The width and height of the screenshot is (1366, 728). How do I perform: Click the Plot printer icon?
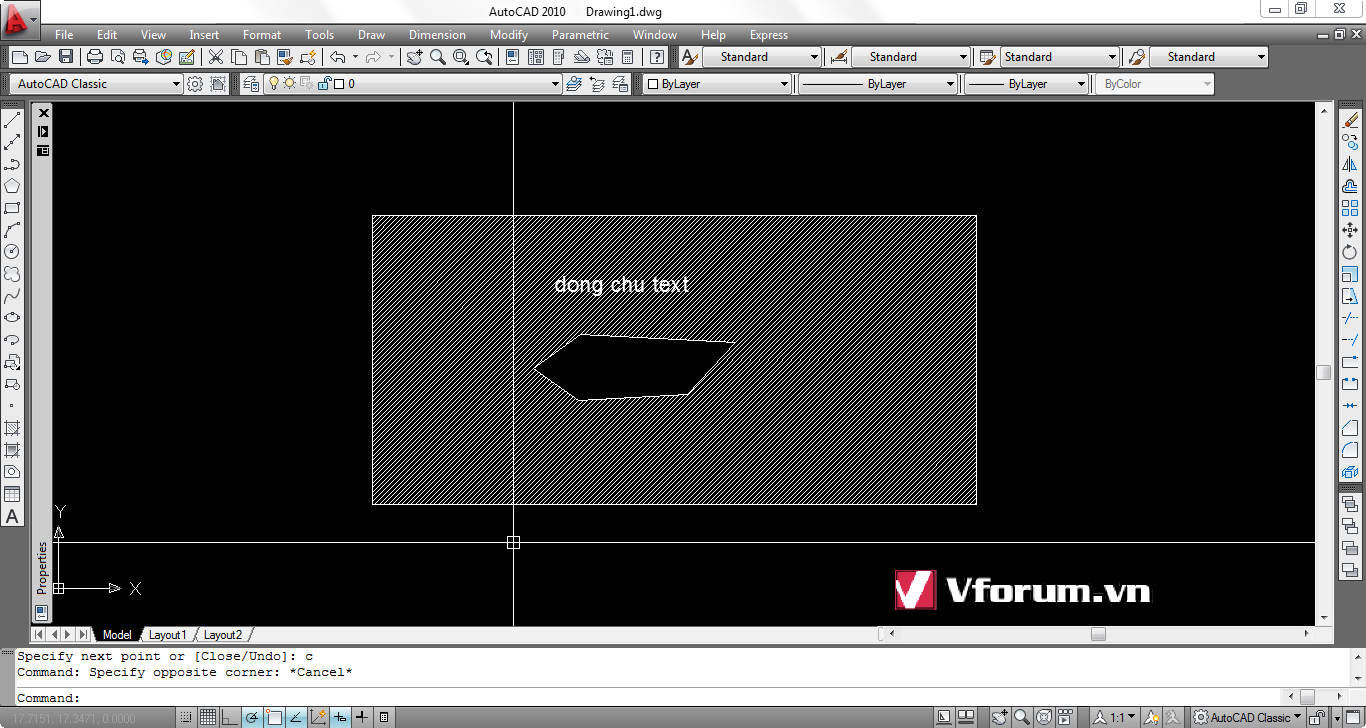tap(95, 57)
